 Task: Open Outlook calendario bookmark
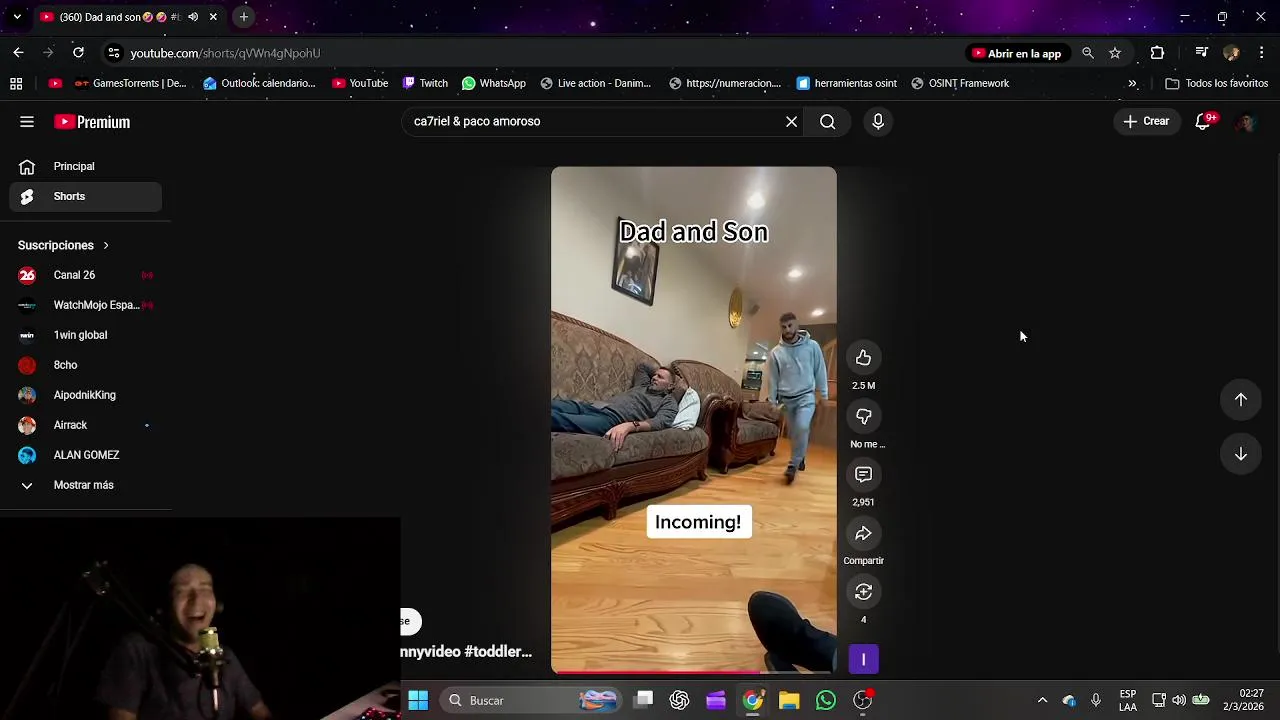[259, 84]
